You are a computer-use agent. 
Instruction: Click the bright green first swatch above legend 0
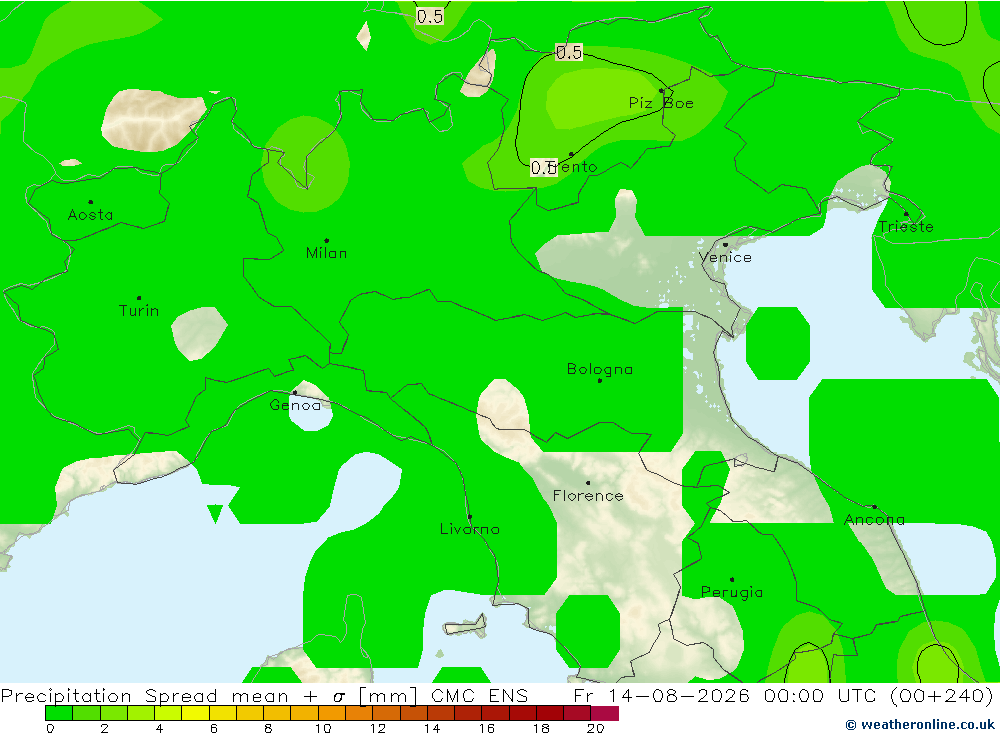[x=59, y=713]
